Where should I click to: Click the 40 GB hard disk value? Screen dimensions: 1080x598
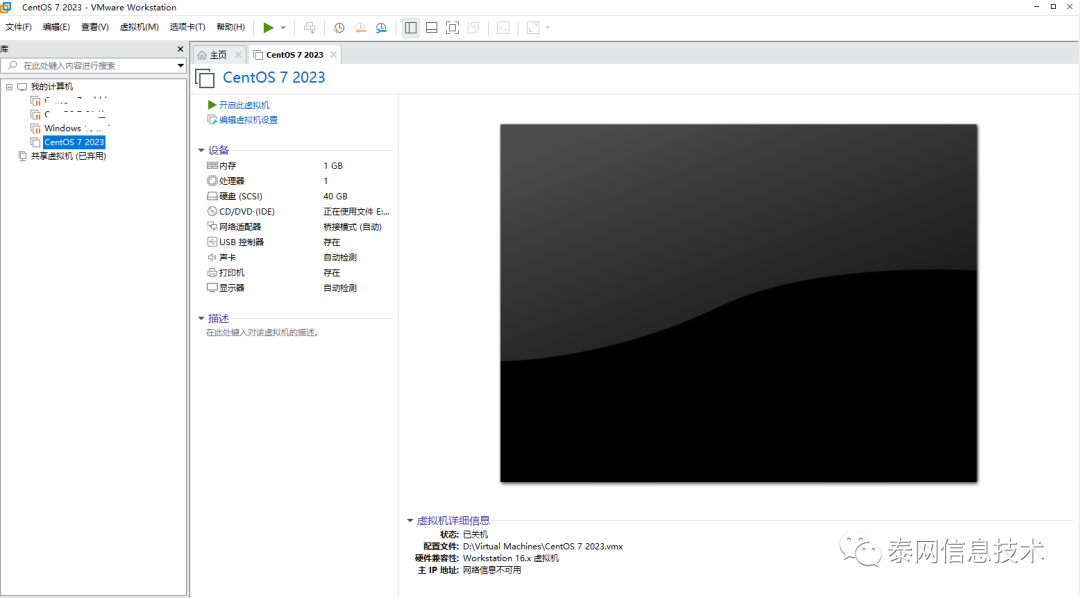click(x=335, y=196)
